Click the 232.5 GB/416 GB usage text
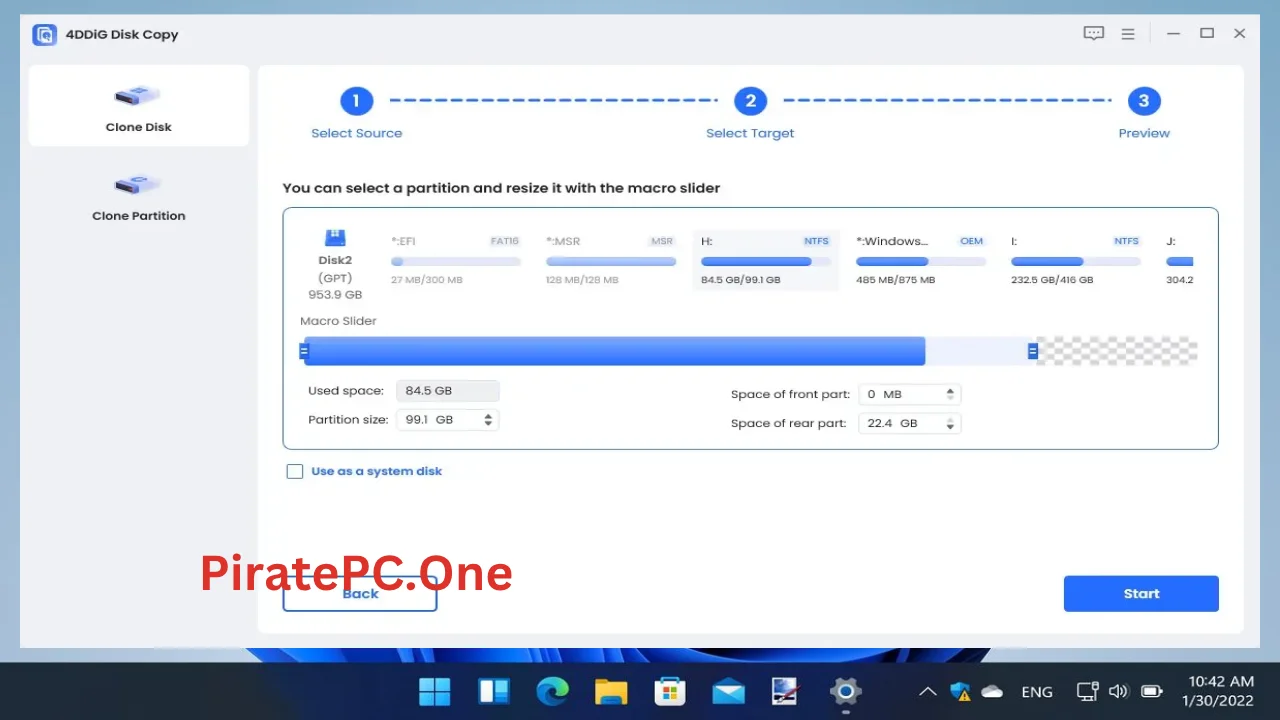Image resolution: width=1280 pixels, height=720 pixels. pyautogui.click(x=1052, y=280)
